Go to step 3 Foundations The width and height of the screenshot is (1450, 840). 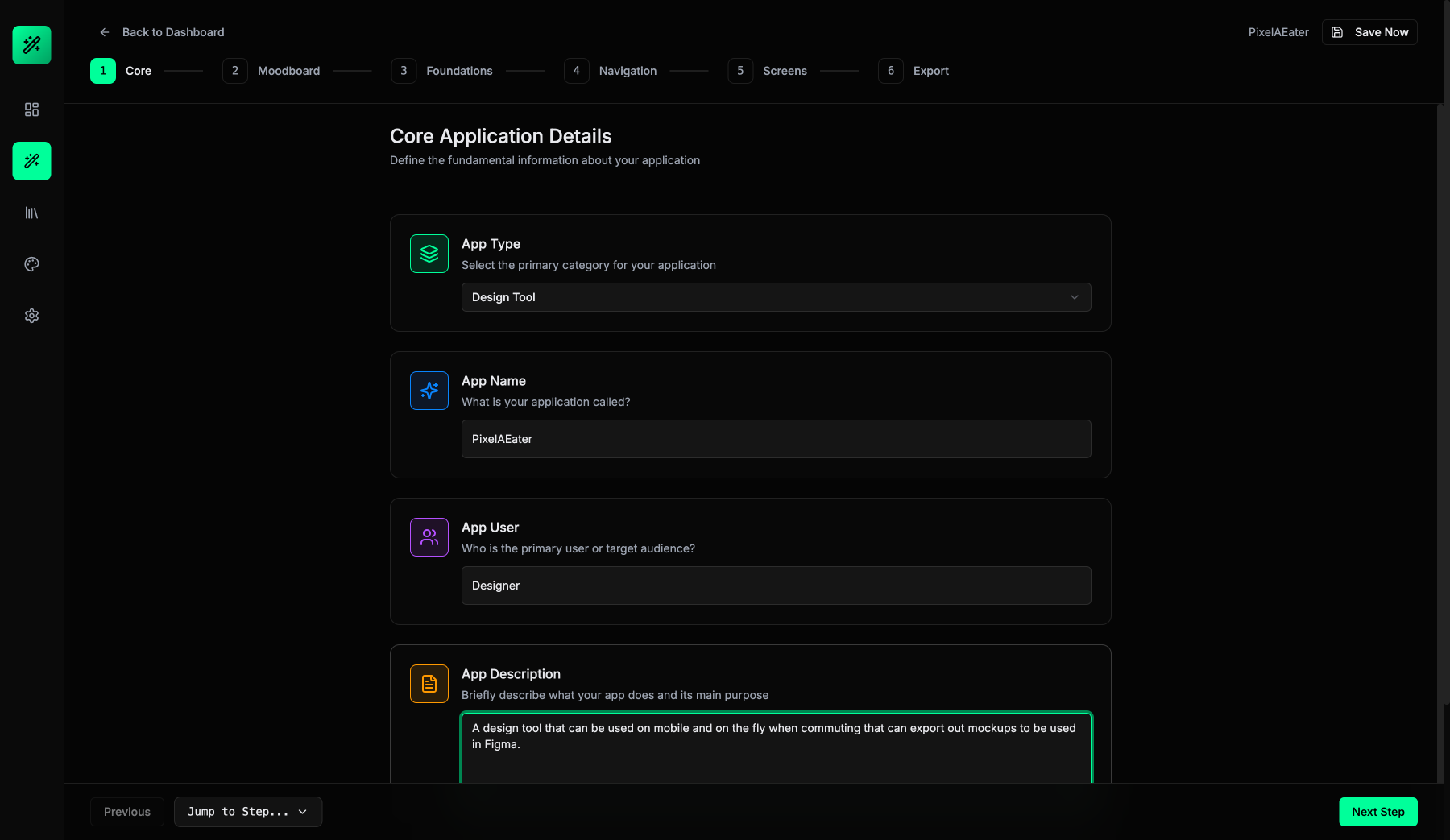point(442,71)
